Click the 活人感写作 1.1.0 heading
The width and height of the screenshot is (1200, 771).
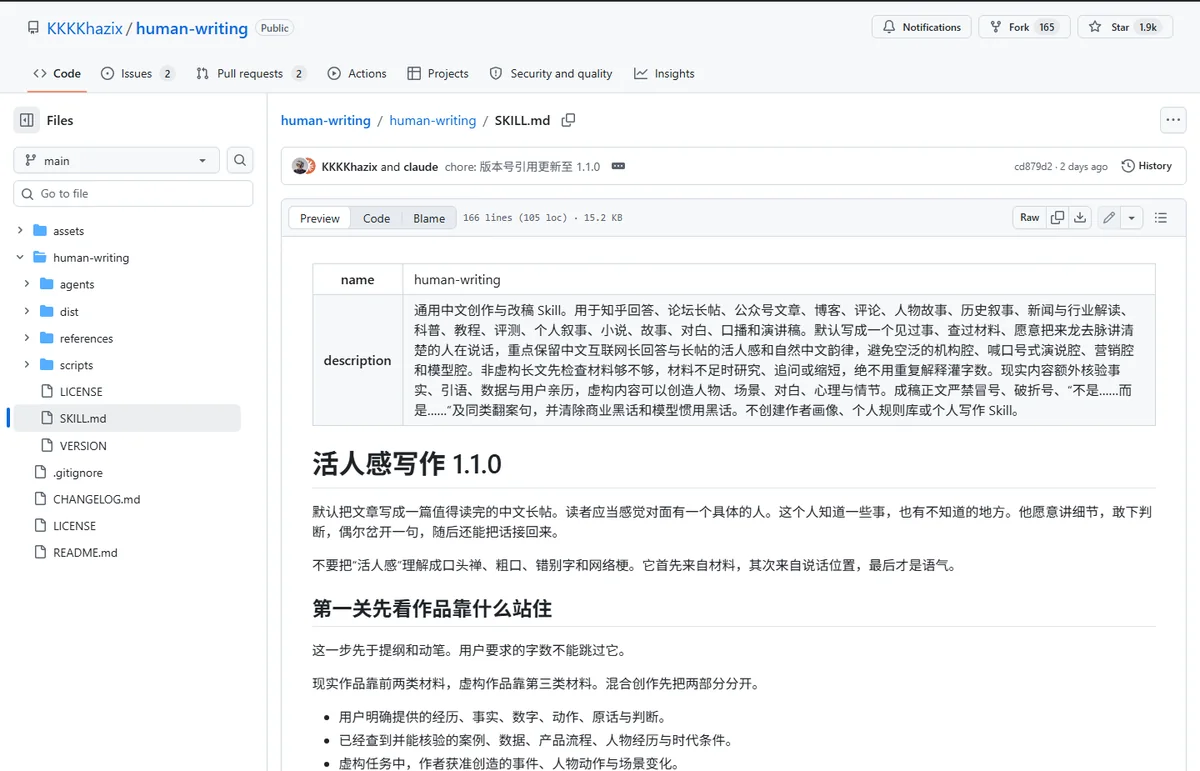(407, 464)
